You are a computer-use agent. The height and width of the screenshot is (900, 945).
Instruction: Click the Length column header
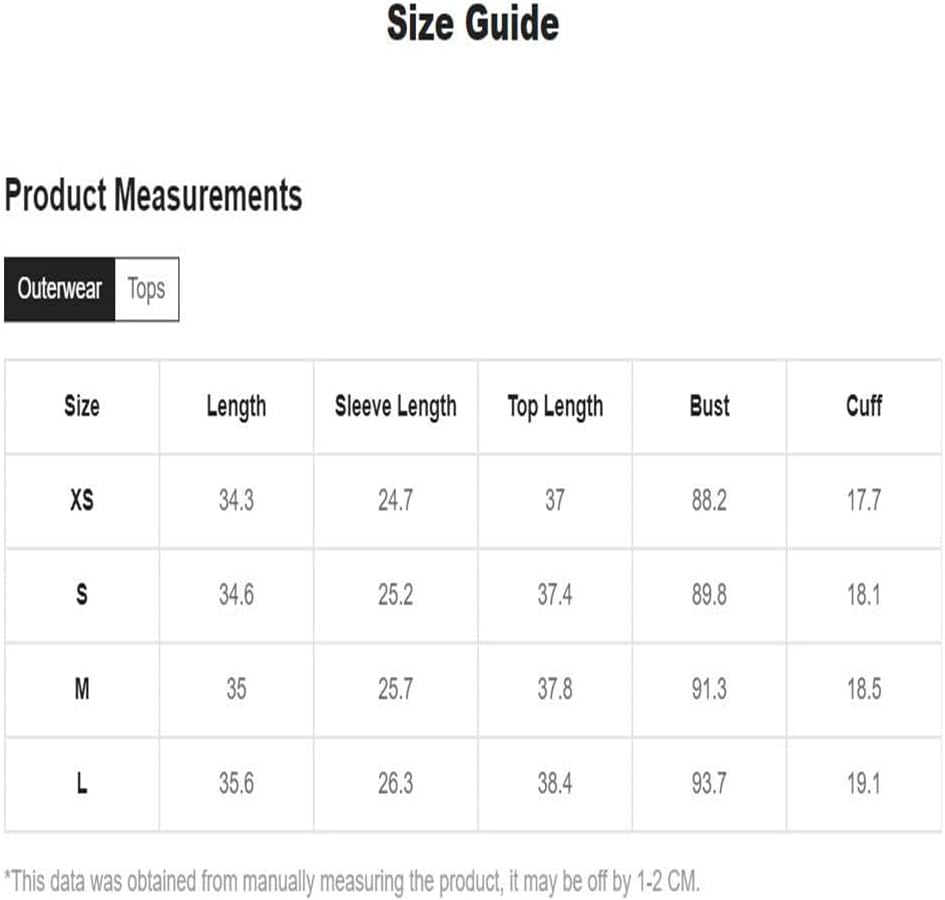[236, 408]
